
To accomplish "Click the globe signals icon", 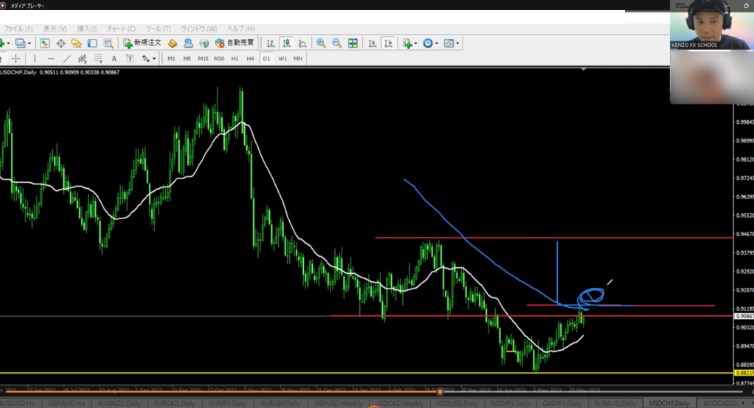I will coord(204,43).
